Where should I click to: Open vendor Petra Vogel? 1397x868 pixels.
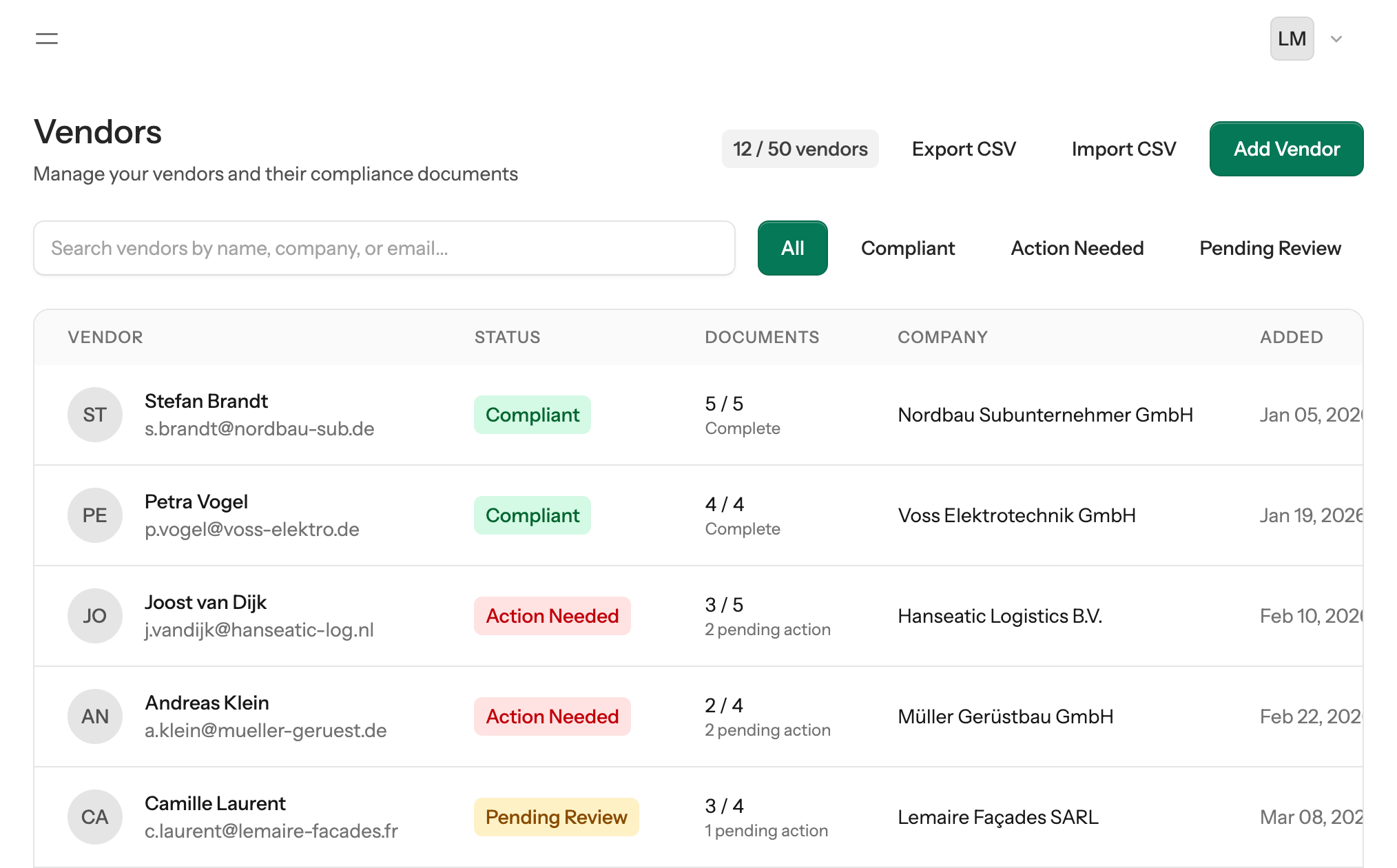tap(196, 502)
